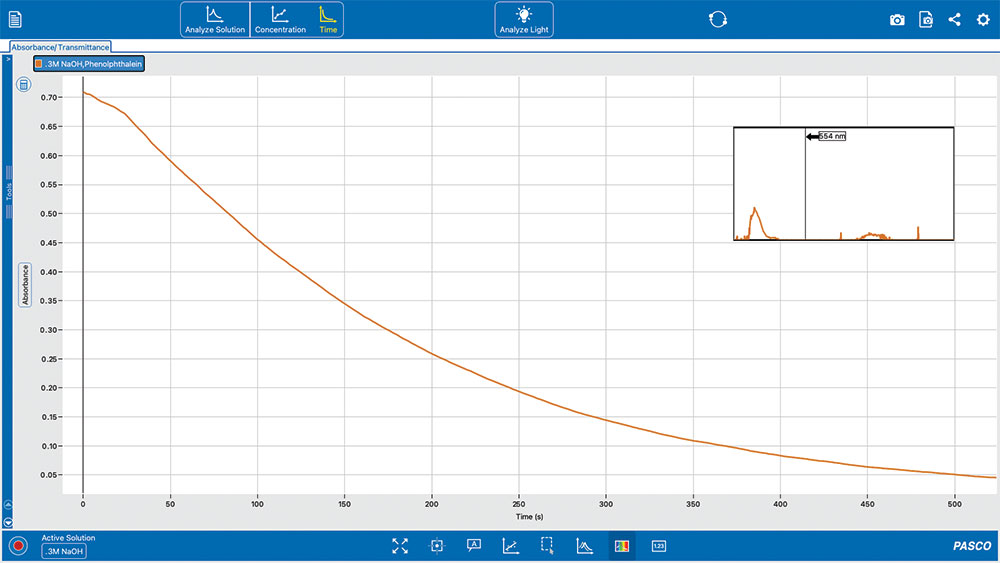Select the Time analysis mode

(328, 20)
